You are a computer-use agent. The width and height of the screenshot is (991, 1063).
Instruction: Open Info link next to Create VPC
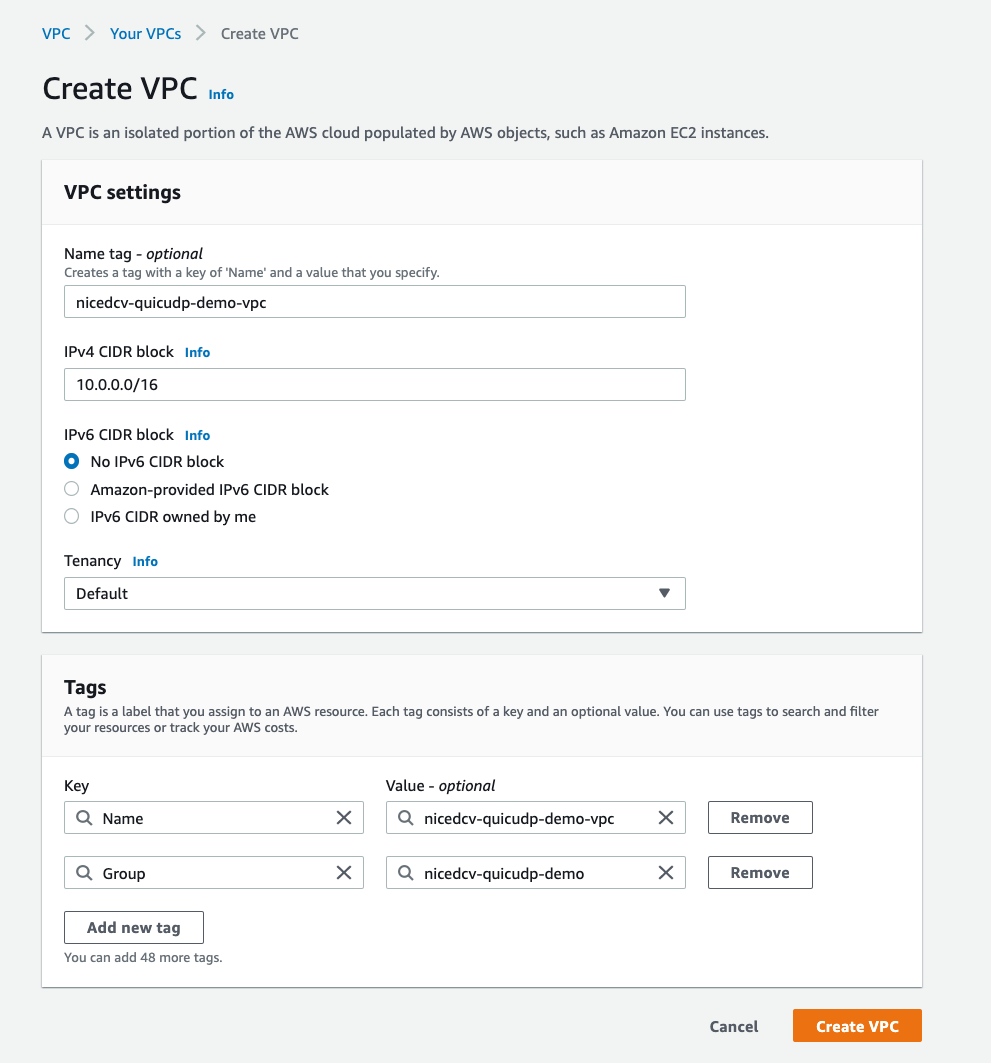coord(221,94)
